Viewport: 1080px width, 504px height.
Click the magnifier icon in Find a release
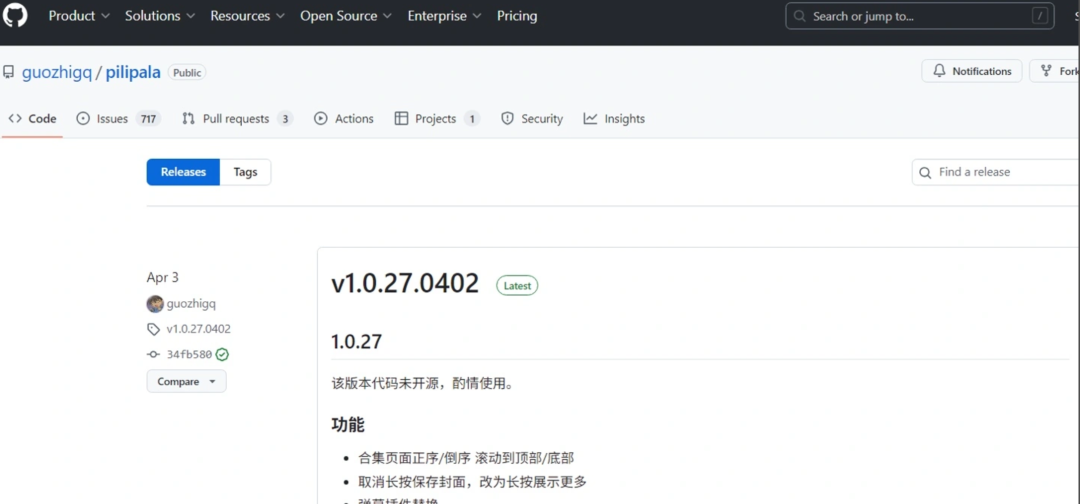(926, 172)
